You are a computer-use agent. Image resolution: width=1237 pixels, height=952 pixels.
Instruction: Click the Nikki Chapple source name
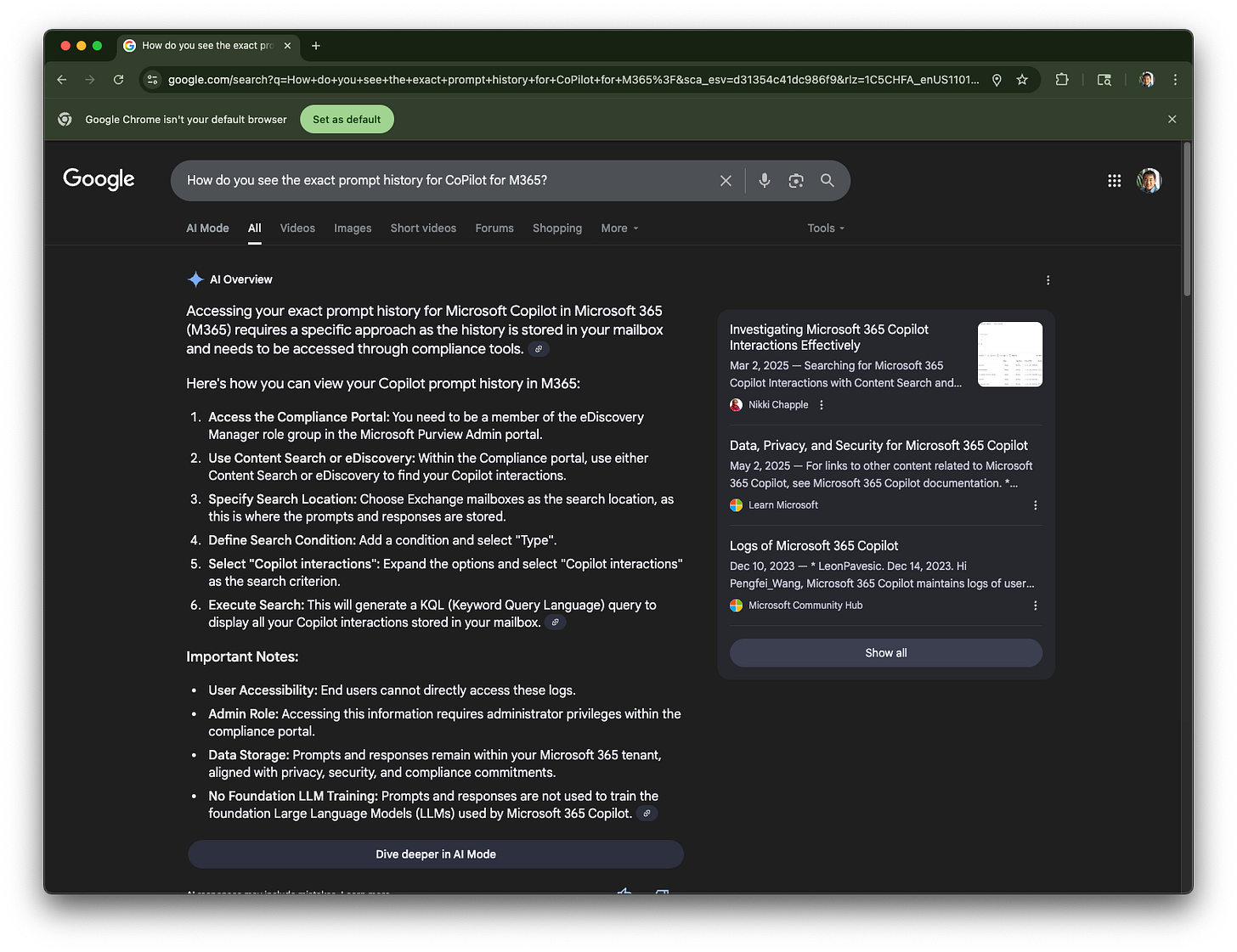[778, 405]
